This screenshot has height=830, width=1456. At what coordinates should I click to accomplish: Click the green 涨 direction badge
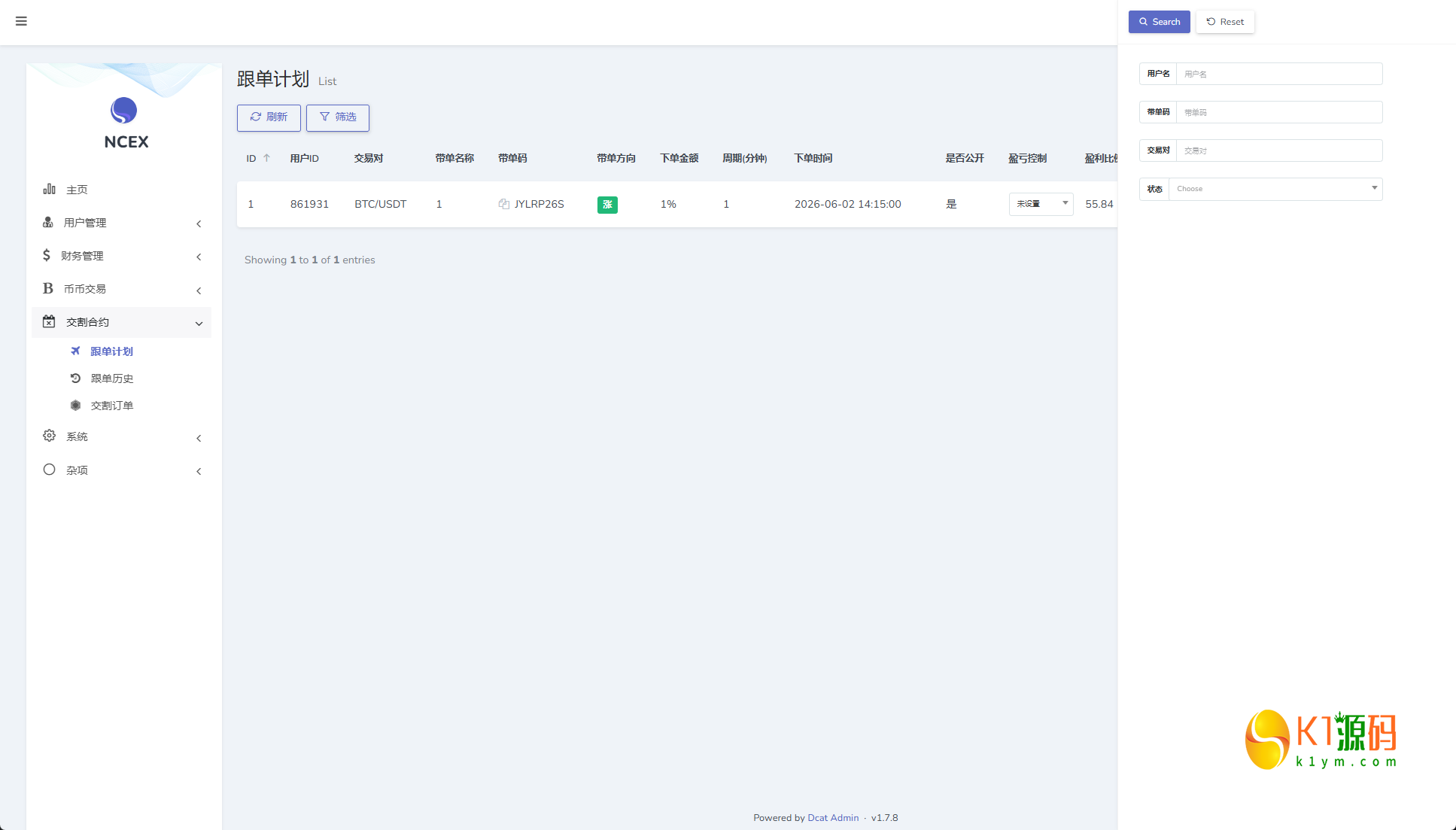pos(607,205)
